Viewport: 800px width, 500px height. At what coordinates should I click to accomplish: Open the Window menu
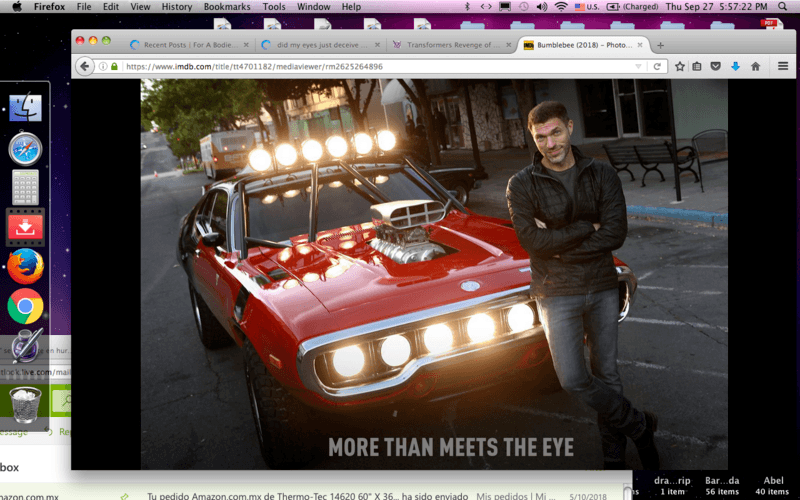click(313, 7)
